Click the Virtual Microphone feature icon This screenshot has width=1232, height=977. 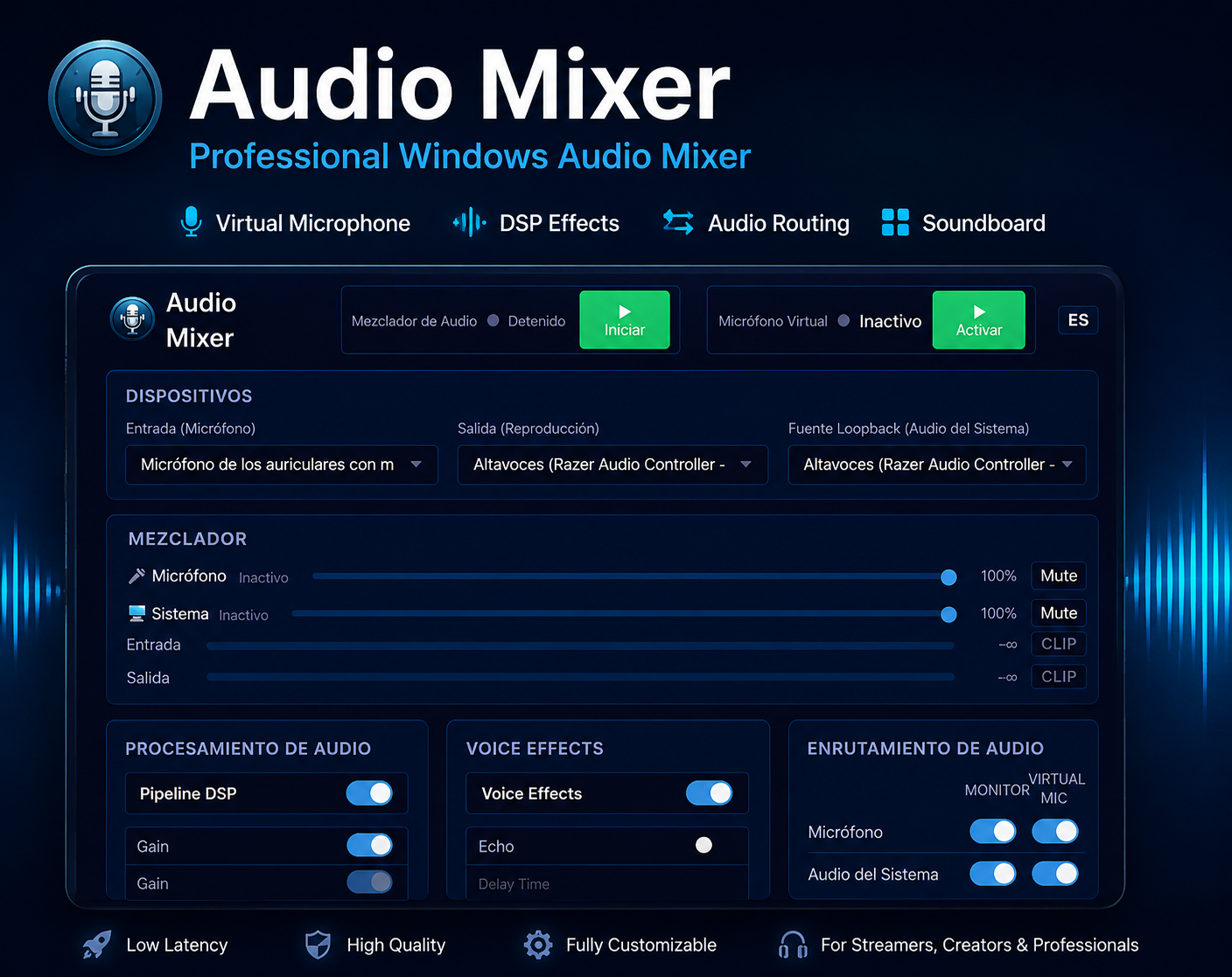coord(191,222)
